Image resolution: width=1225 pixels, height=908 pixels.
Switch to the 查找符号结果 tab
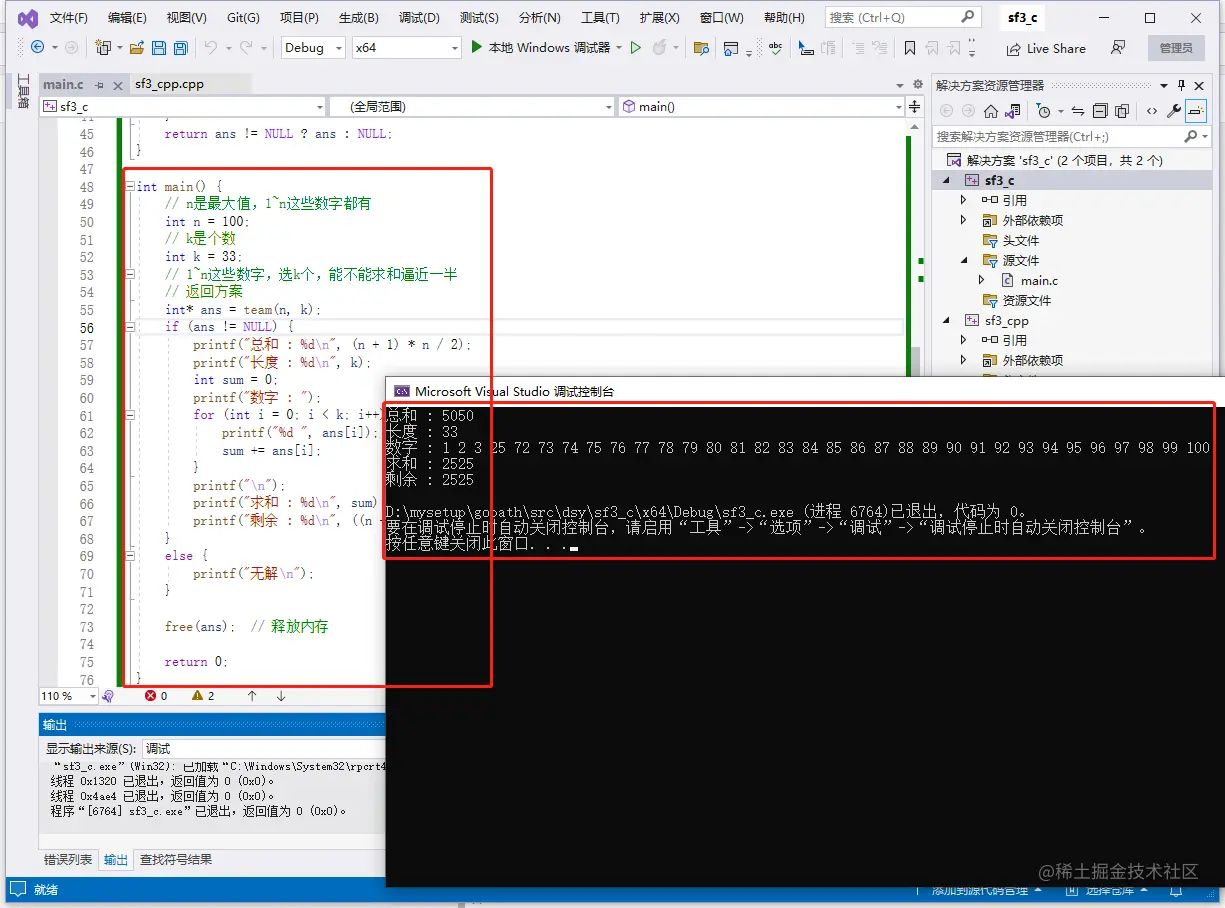coord(175,859)
